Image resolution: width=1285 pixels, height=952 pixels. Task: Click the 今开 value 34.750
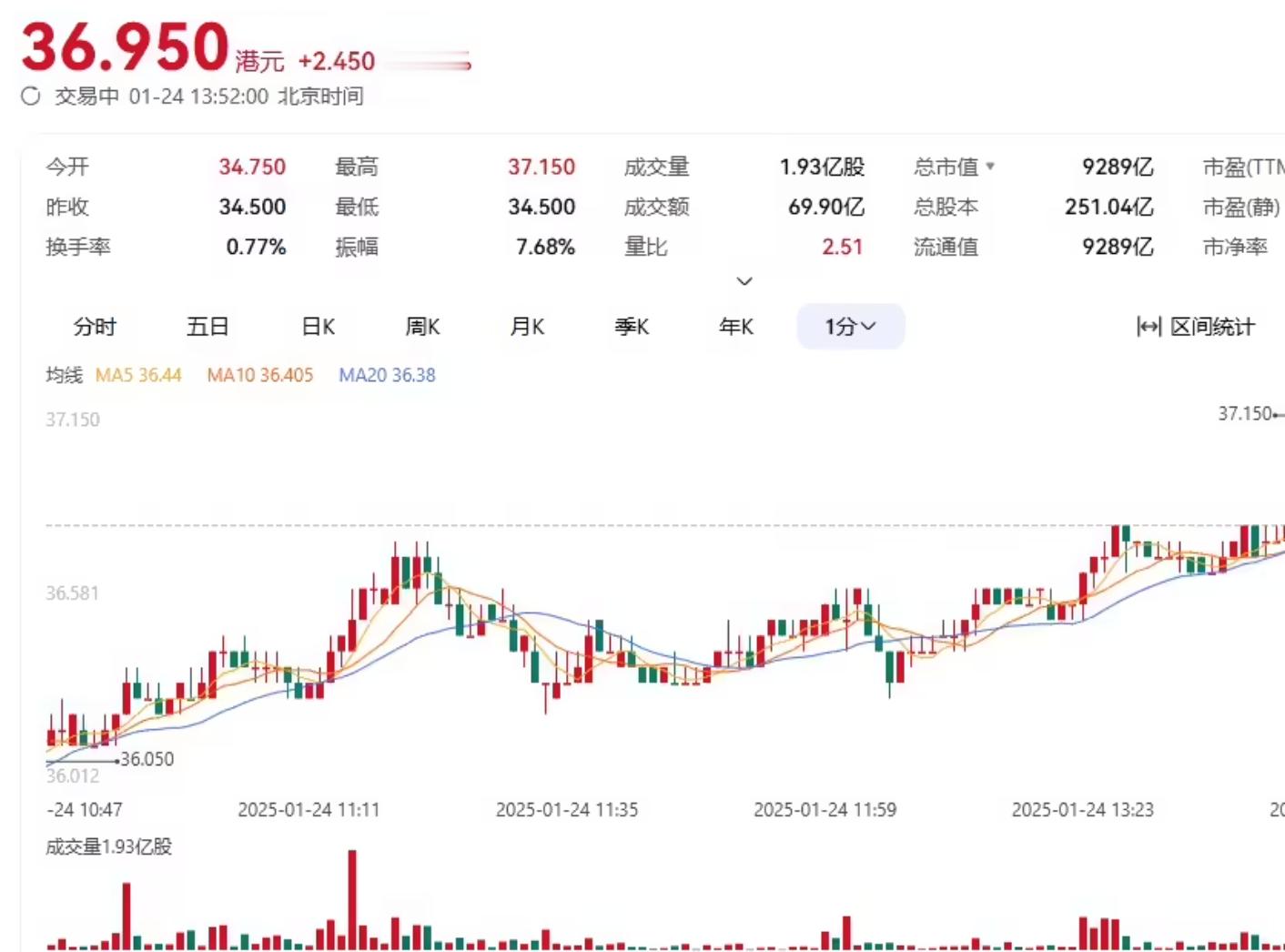pyautogui.click(x=252, y=167)
